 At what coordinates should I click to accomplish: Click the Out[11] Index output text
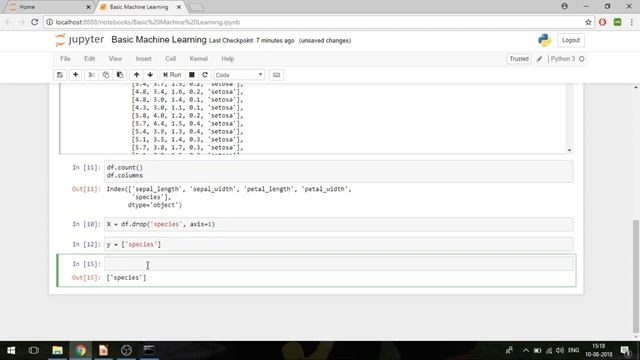point(229,197)
